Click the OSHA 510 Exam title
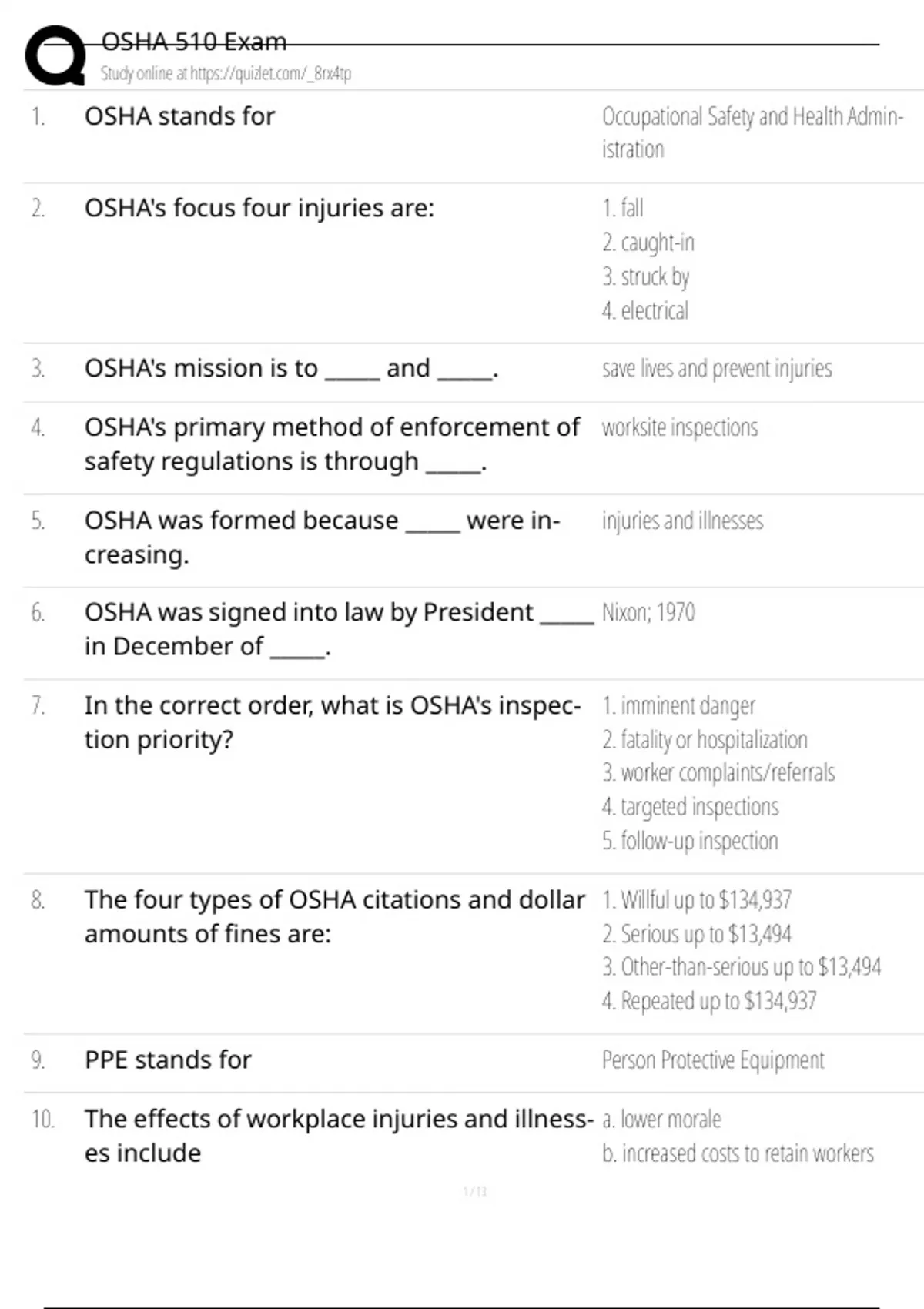924x1309 pixels. coord(194,42)
